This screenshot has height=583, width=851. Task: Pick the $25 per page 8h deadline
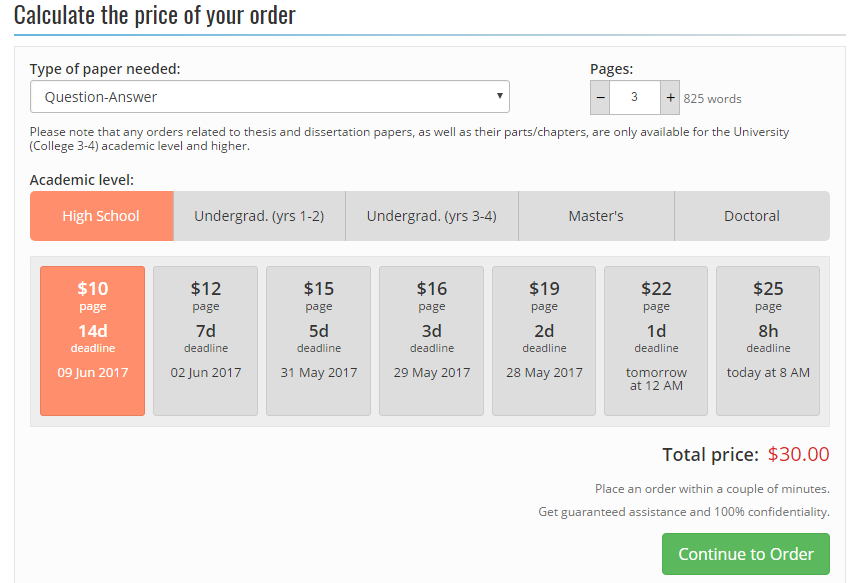[768, 340]
